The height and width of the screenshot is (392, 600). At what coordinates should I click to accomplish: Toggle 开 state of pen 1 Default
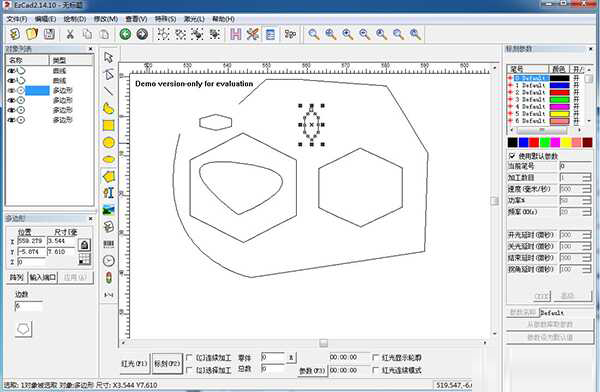[x=576, y=85]
